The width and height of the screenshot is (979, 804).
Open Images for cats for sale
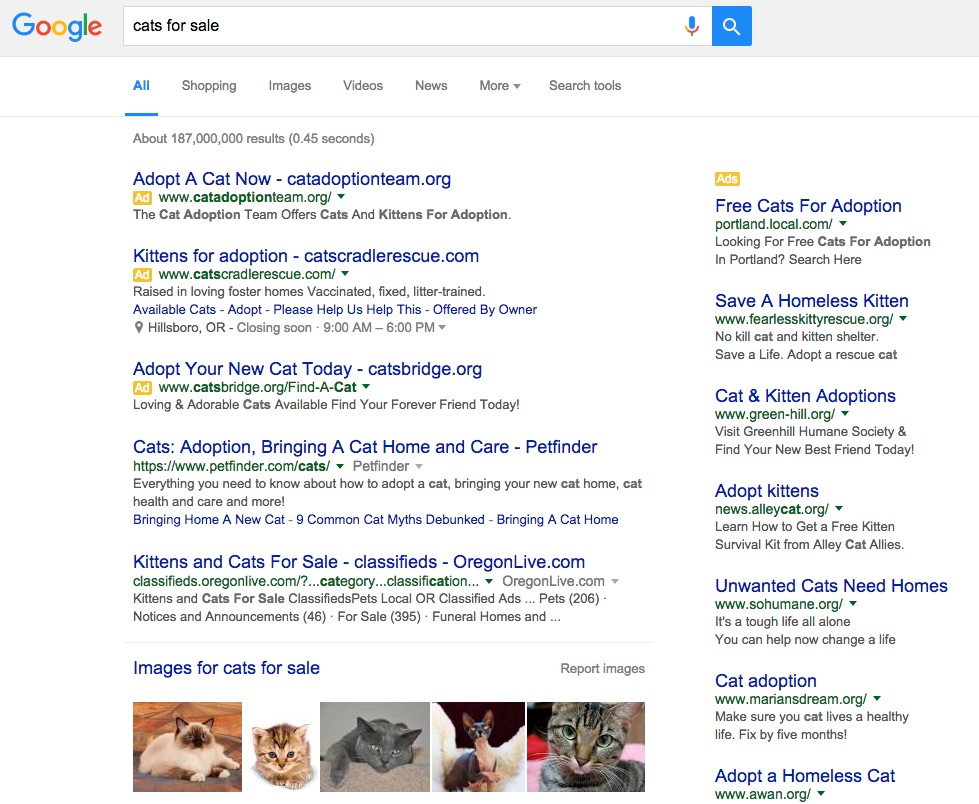[226, 668]
